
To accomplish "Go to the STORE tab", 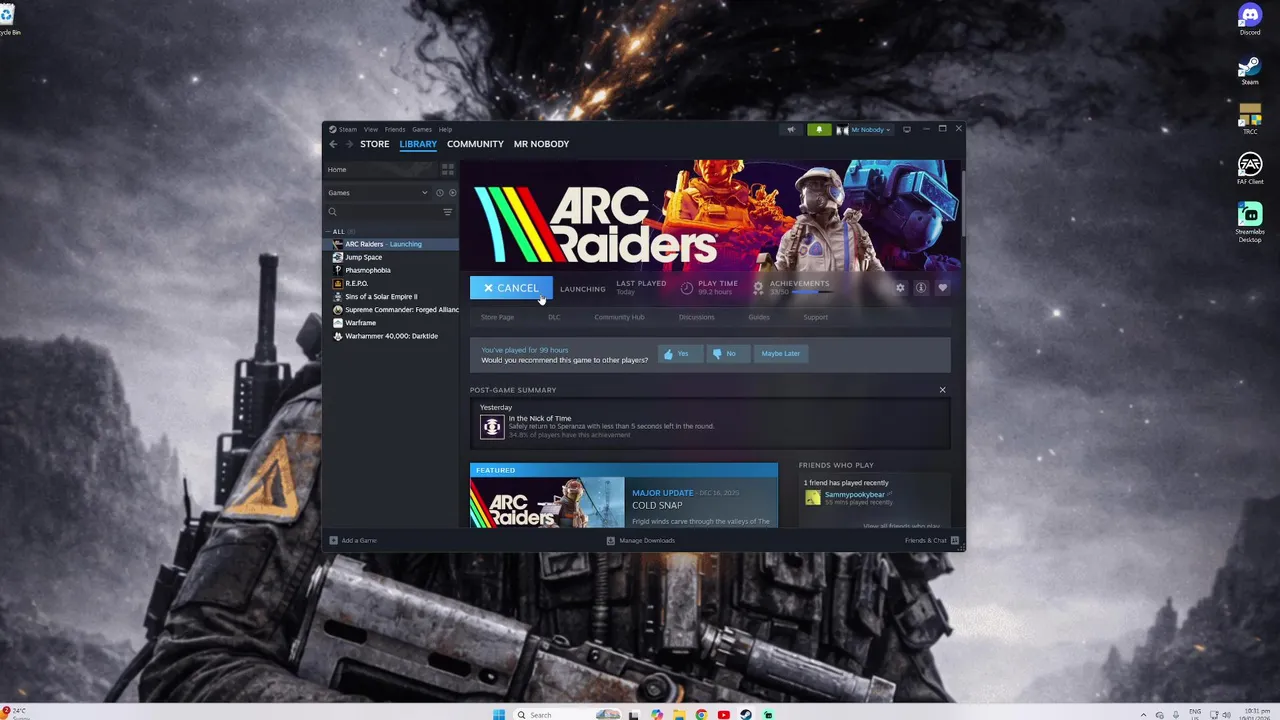I will point(375,144).
